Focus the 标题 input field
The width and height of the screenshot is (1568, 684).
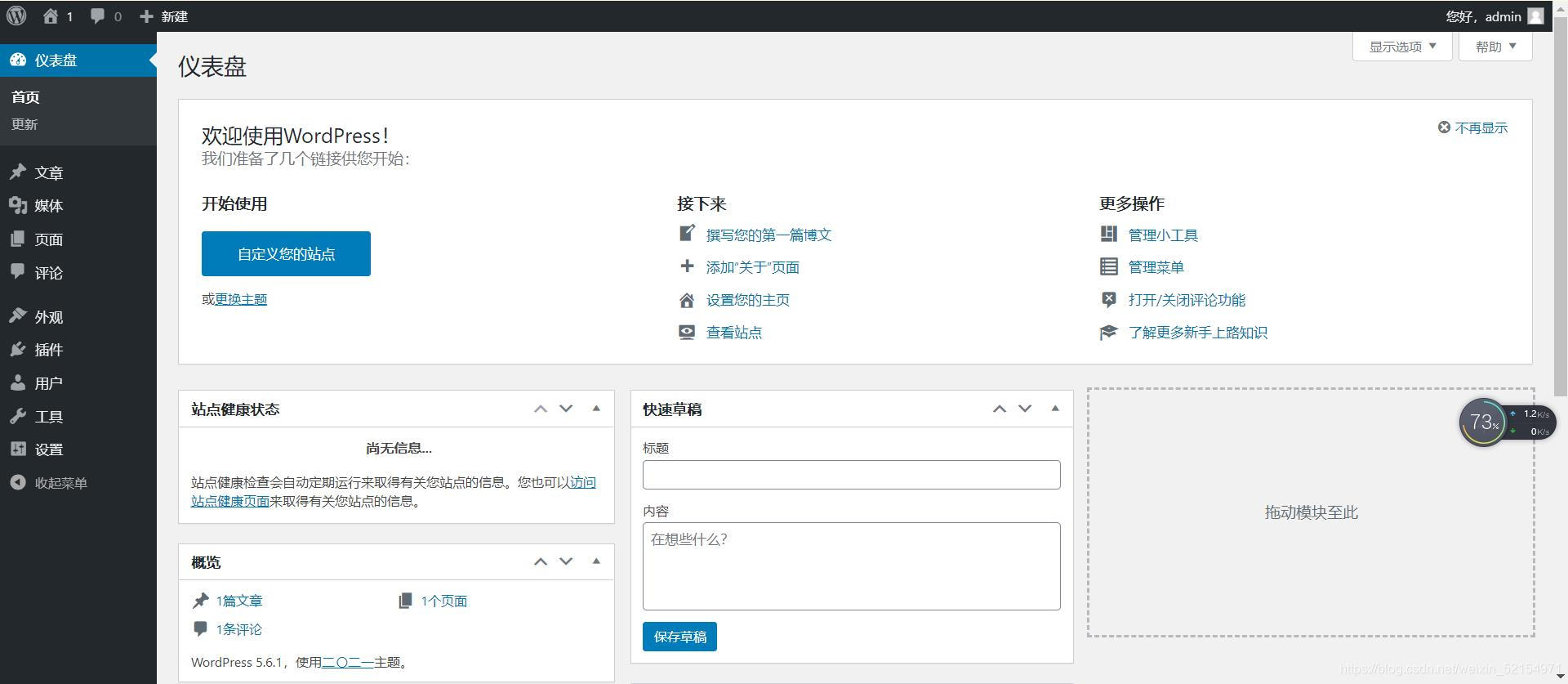852,475
